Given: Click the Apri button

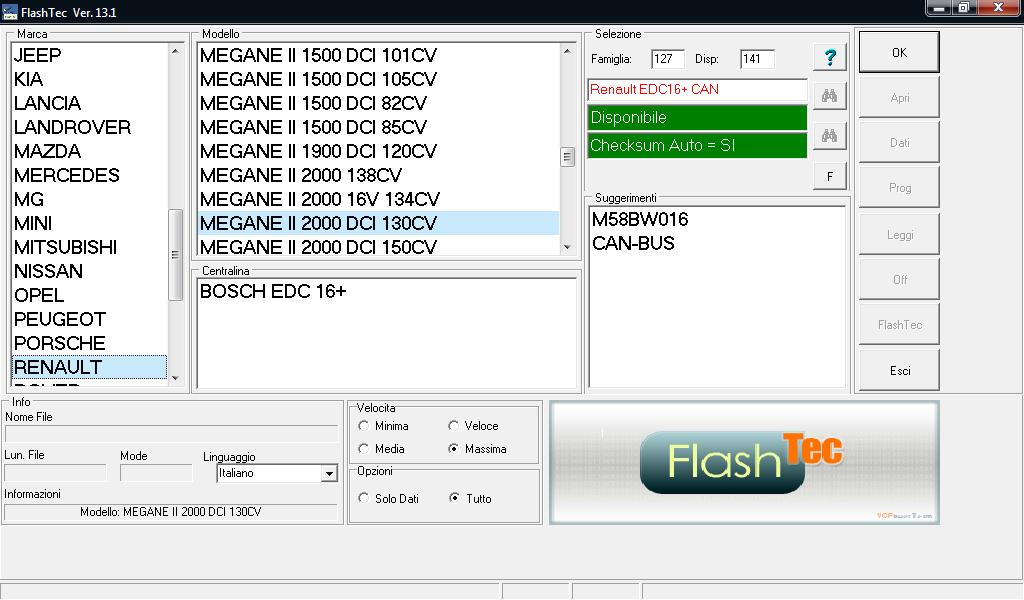Looking at the screenshot, I should coord(899,97).
